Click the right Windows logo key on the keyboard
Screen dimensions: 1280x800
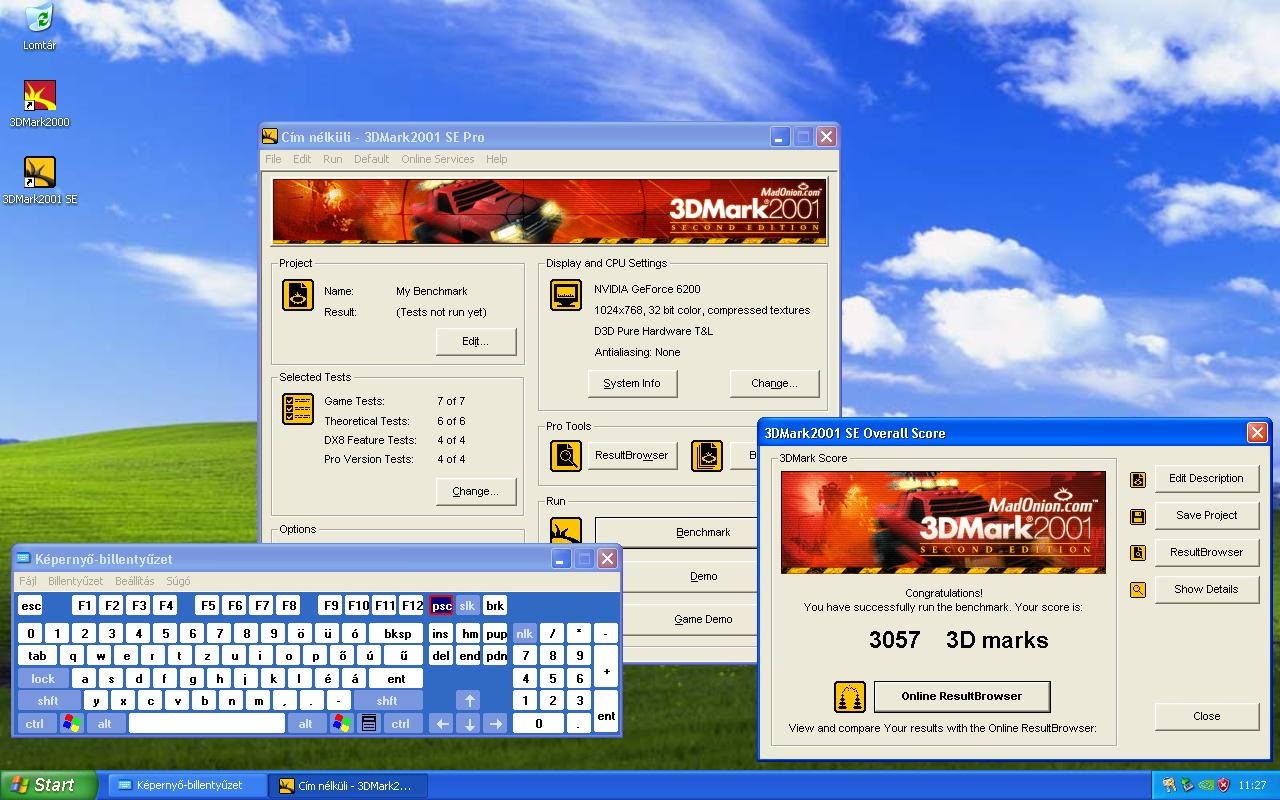pyautogui.click(x=341, y=723)
